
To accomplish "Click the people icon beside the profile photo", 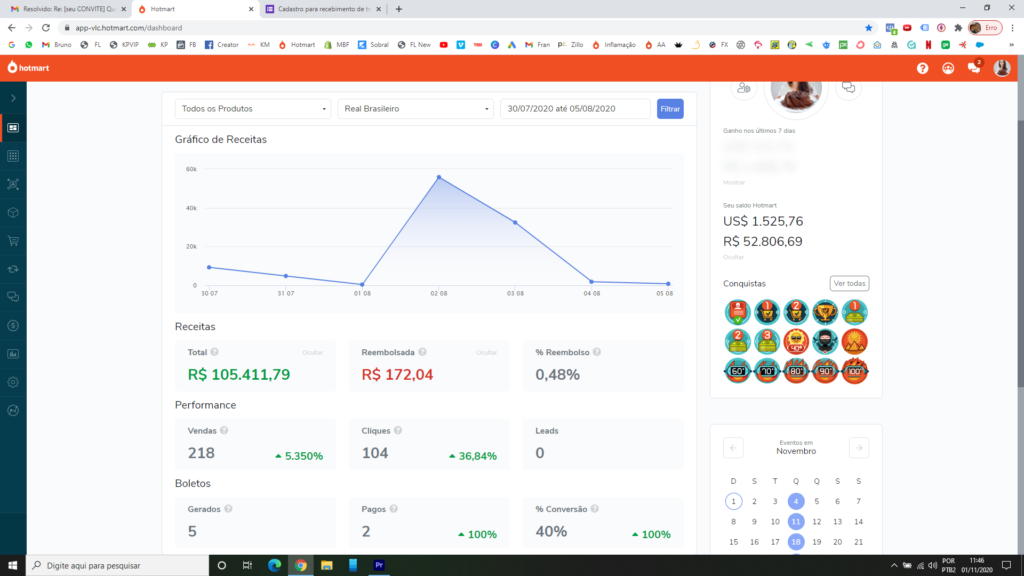I will 743,88.
